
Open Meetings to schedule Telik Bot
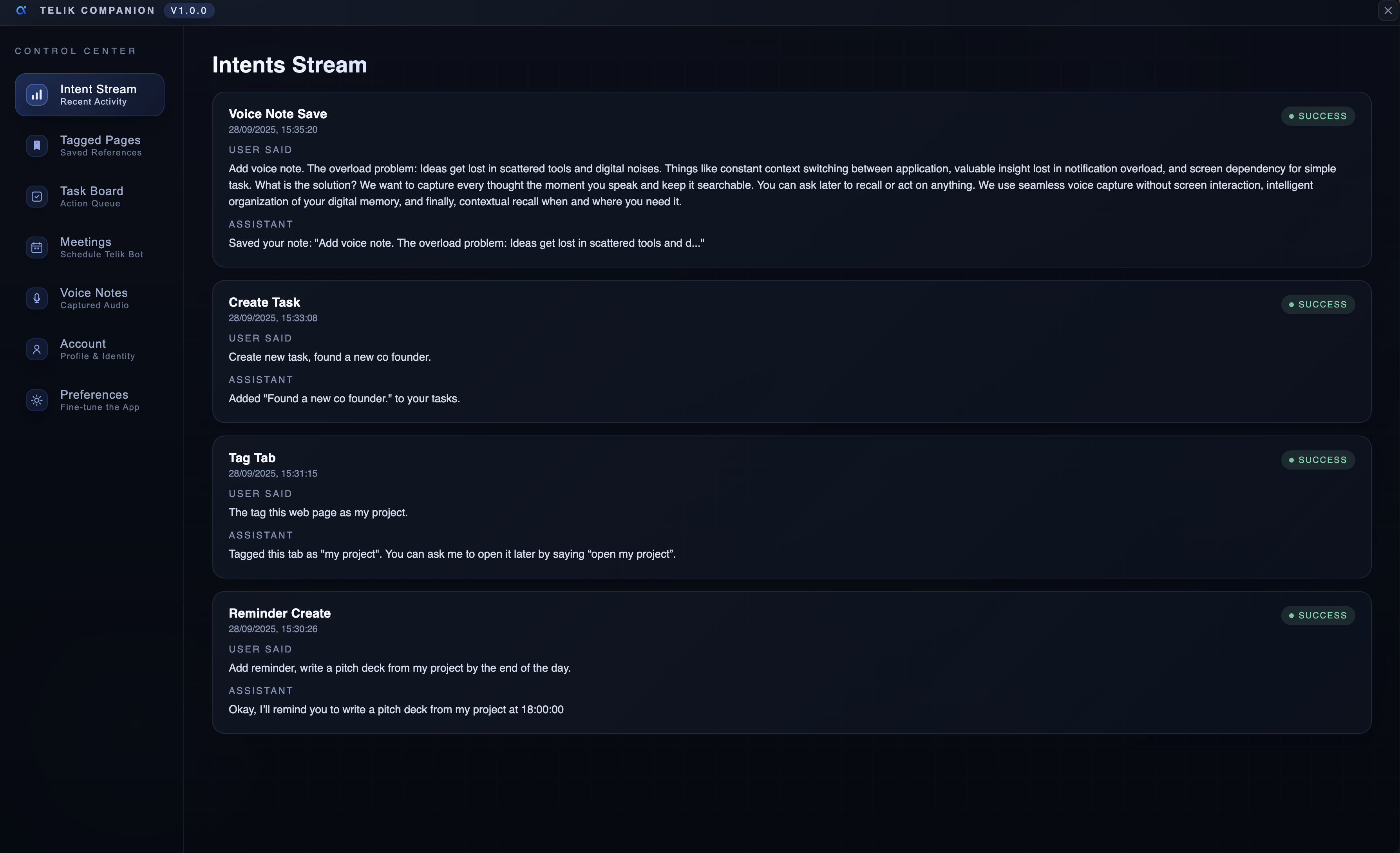pos(101,248)
